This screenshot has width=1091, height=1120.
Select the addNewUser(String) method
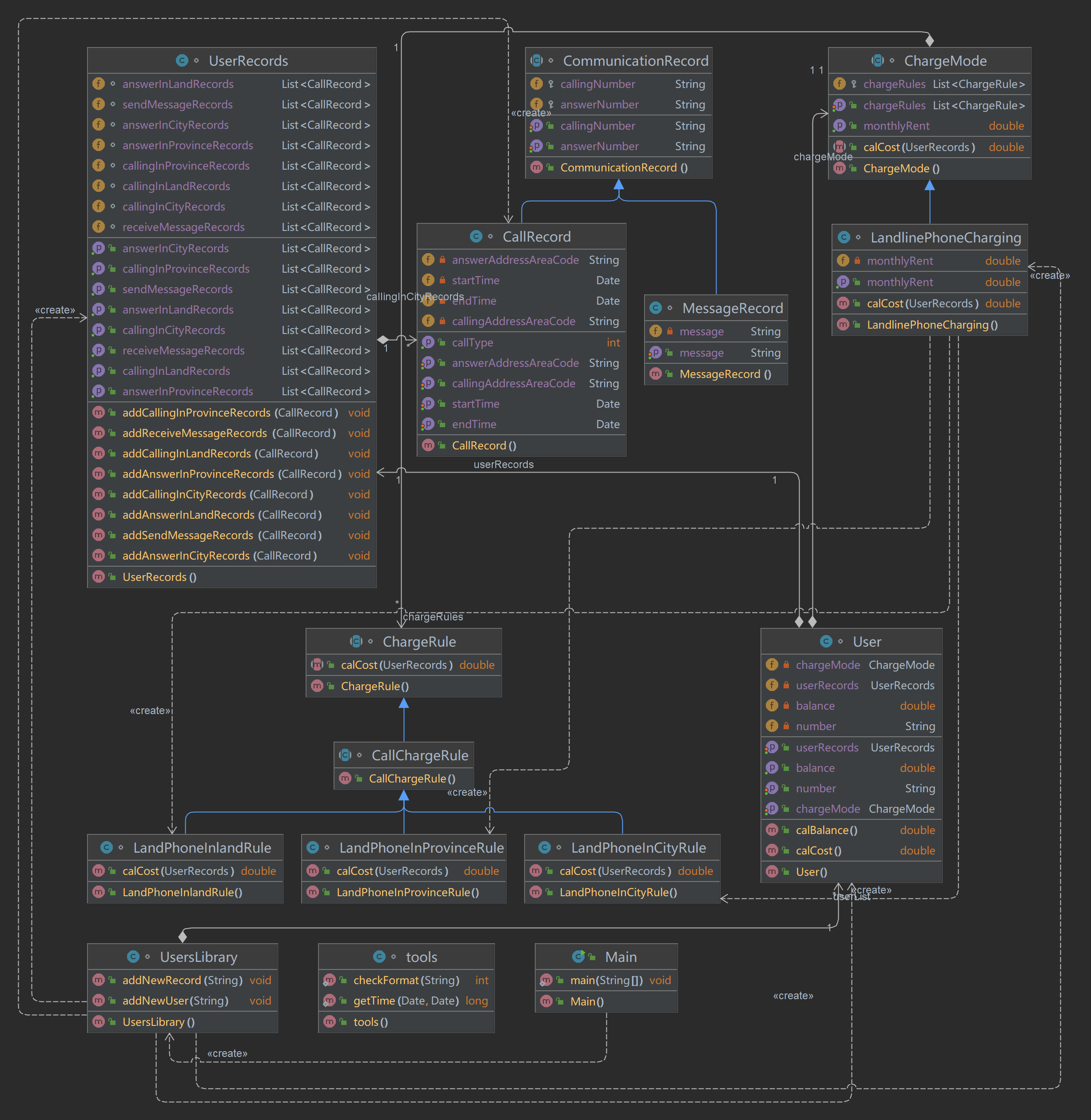pyautogui.click(x=175, y=1001)
